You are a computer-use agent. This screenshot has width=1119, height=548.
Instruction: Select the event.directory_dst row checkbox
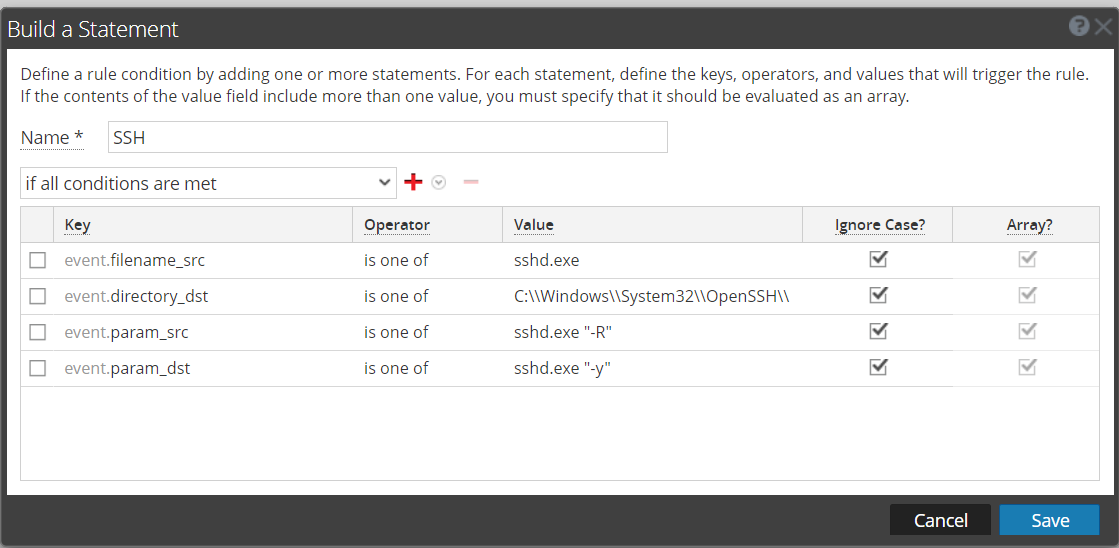[x=37, y=296]
